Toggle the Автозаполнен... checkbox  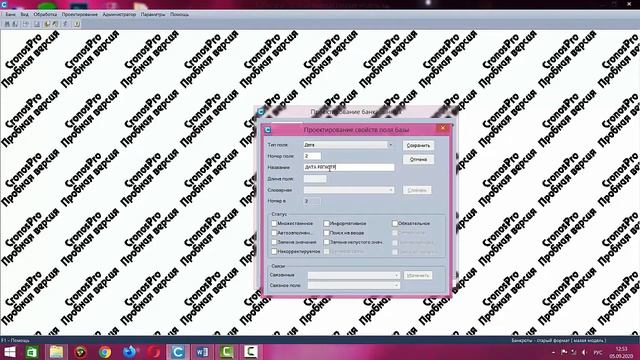274,233
